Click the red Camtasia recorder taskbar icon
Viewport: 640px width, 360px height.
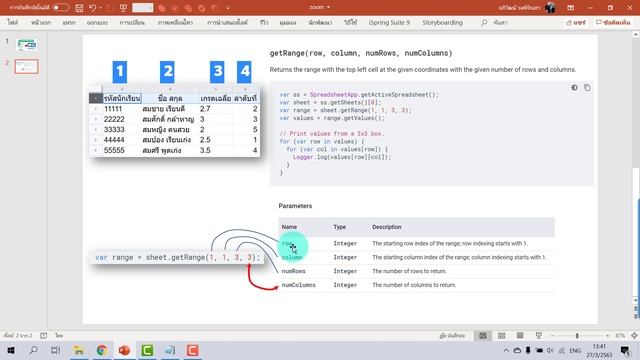pos(193,350)
